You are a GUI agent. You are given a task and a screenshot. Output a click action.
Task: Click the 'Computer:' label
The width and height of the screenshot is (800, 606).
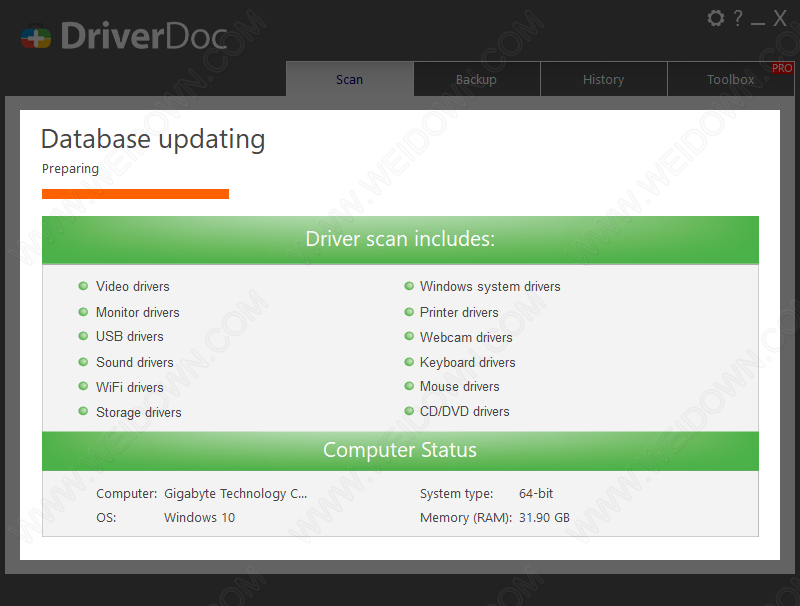[127, 494]
